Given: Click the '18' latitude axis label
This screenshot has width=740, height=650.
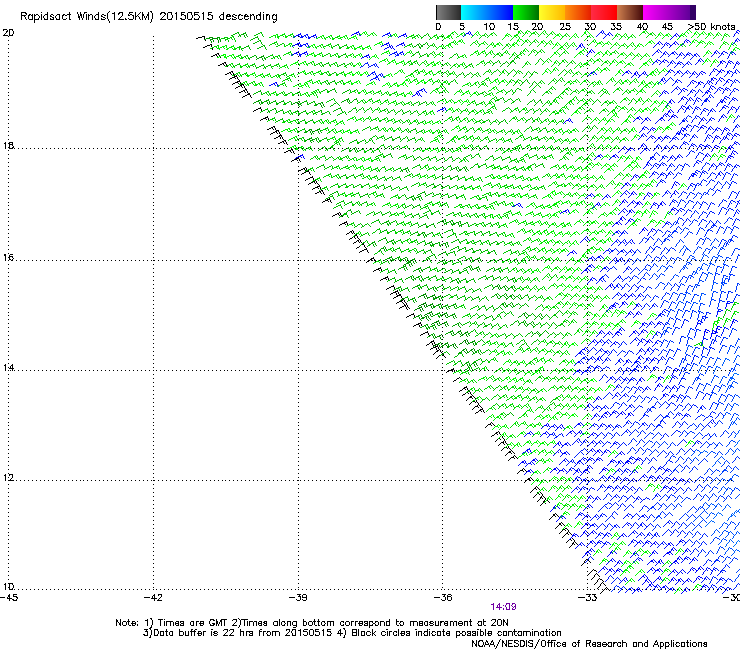Looking at the screenshot, I should (x=8, y=146).
